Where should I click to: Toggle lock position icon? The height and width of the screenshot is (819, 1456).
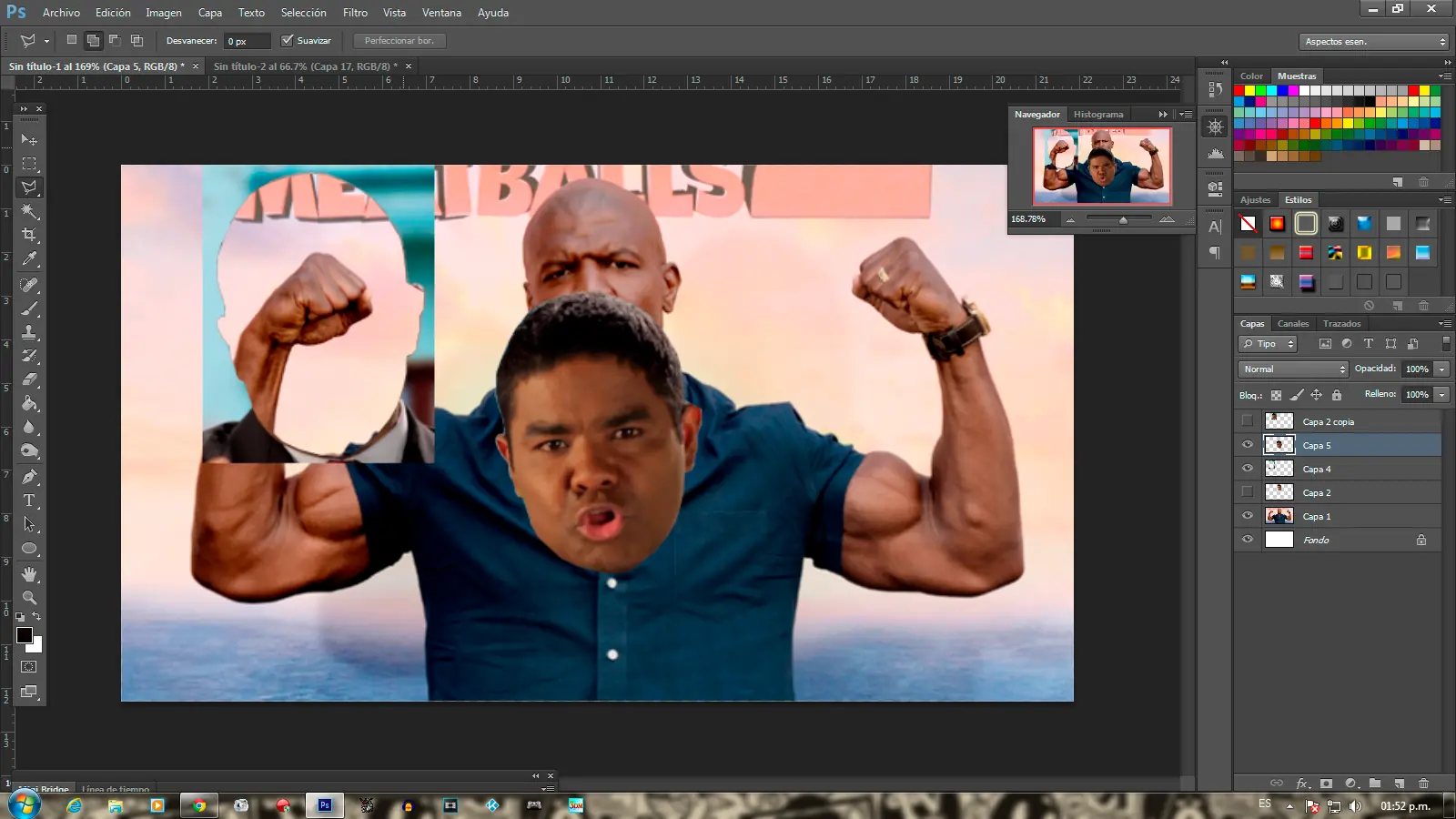[x=1316, y=395]
